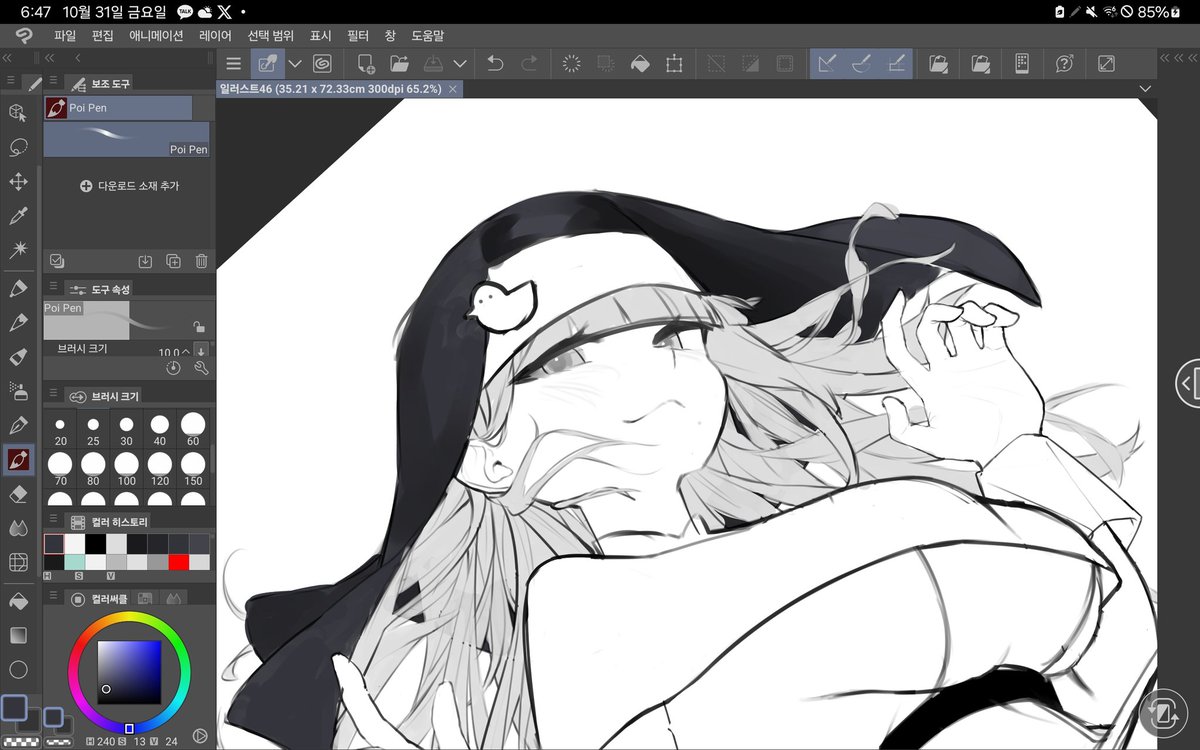The image size is (1200, 750).
Task: Click the Undo arrow
Action: [495, 64]
